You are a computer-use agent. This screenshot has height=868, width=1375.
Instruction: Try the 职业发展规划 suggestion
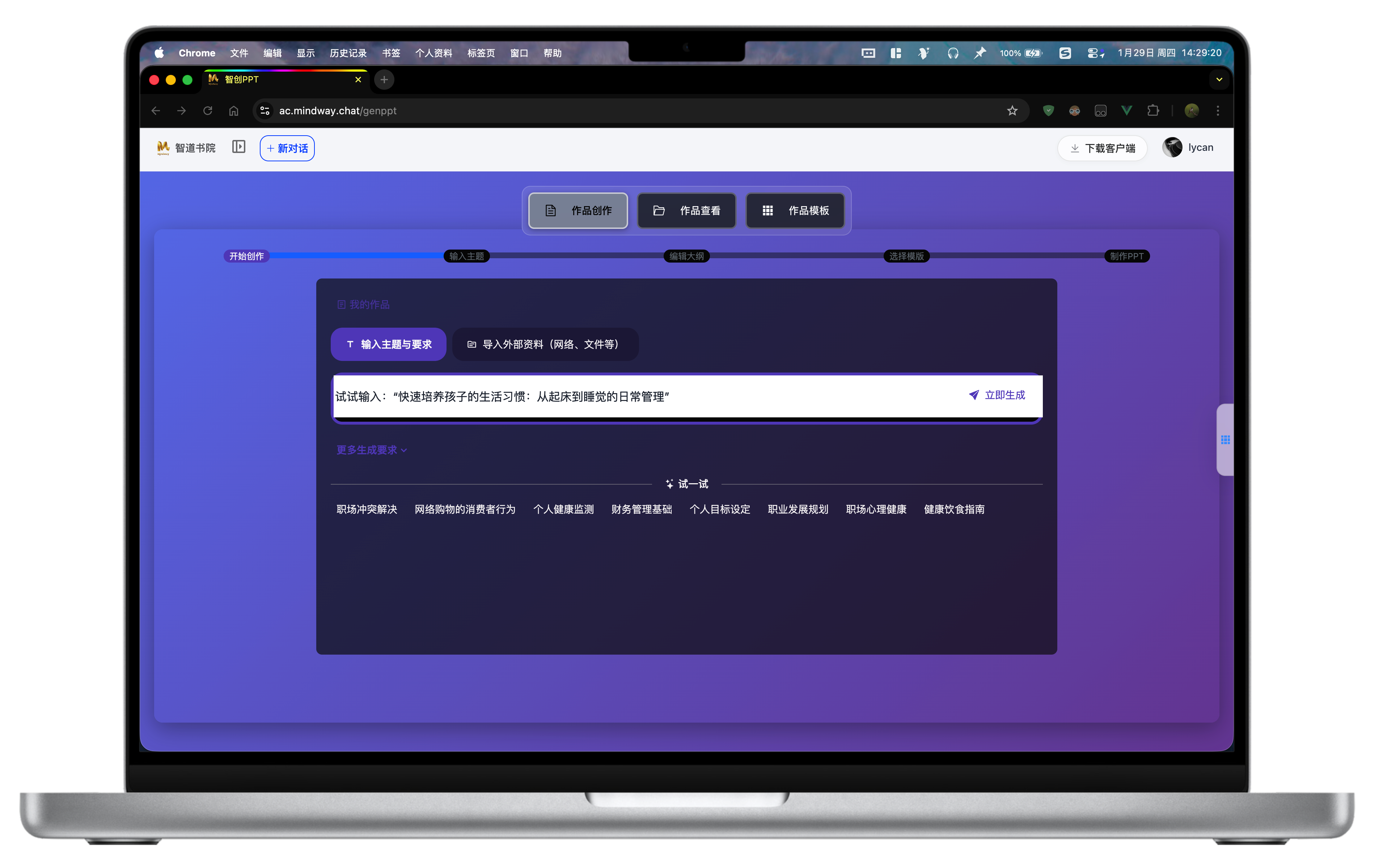pyautogui.click(x=798, y=509)
